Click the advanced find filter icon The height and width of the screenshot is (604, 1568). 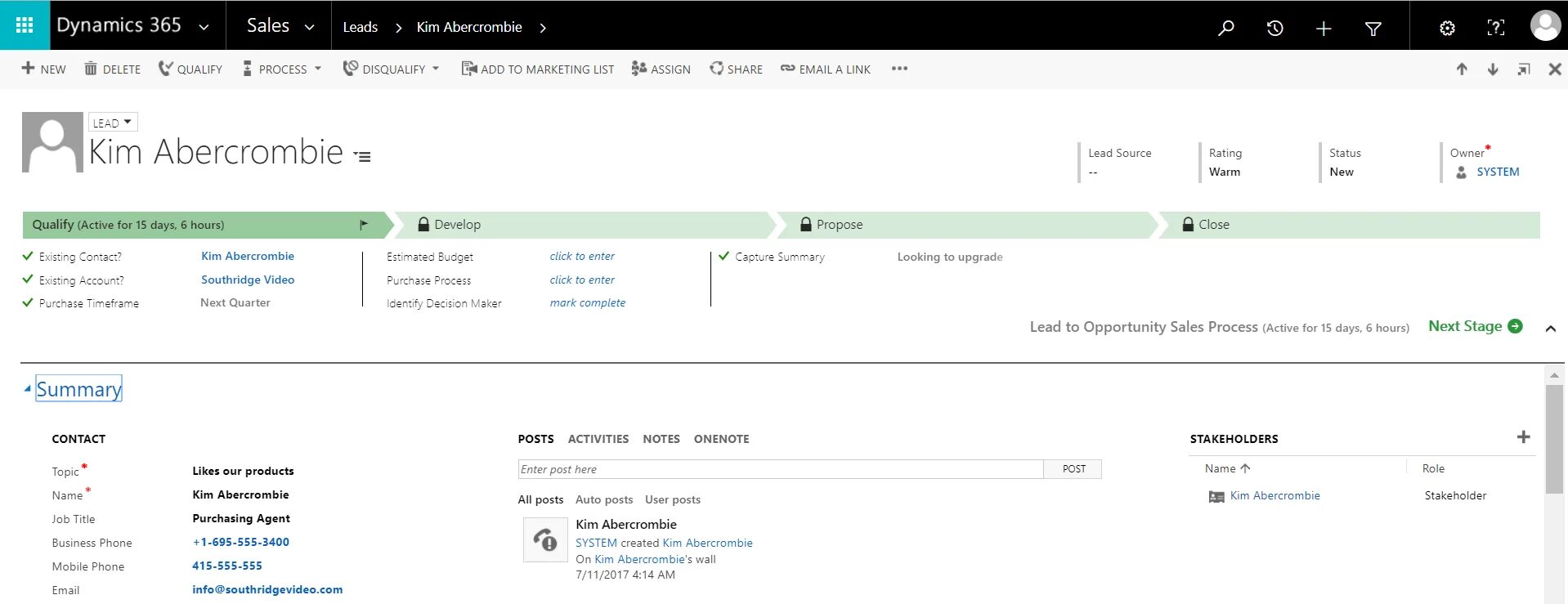click(x=1373, y=29)
